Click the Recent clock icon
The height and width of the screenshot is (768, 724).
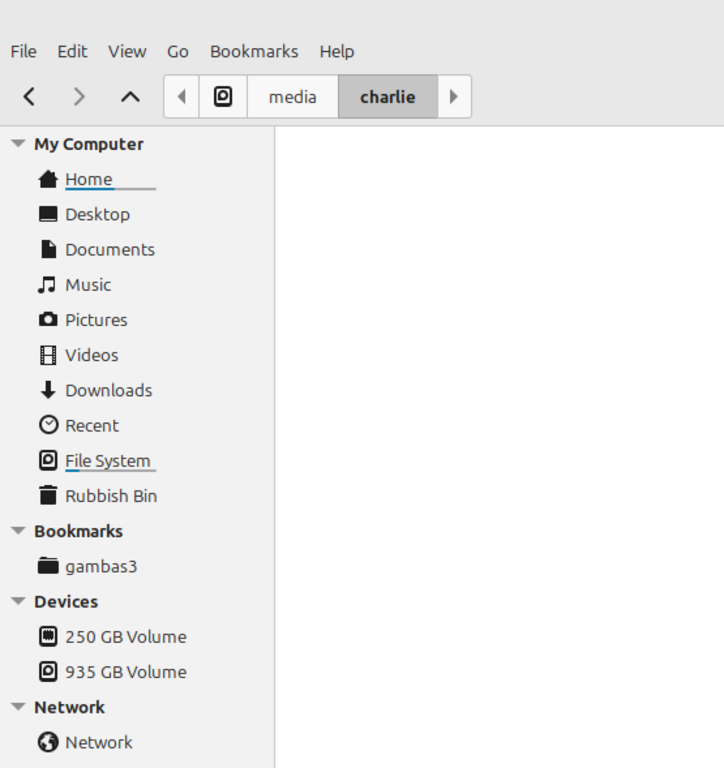click(48, 425)
